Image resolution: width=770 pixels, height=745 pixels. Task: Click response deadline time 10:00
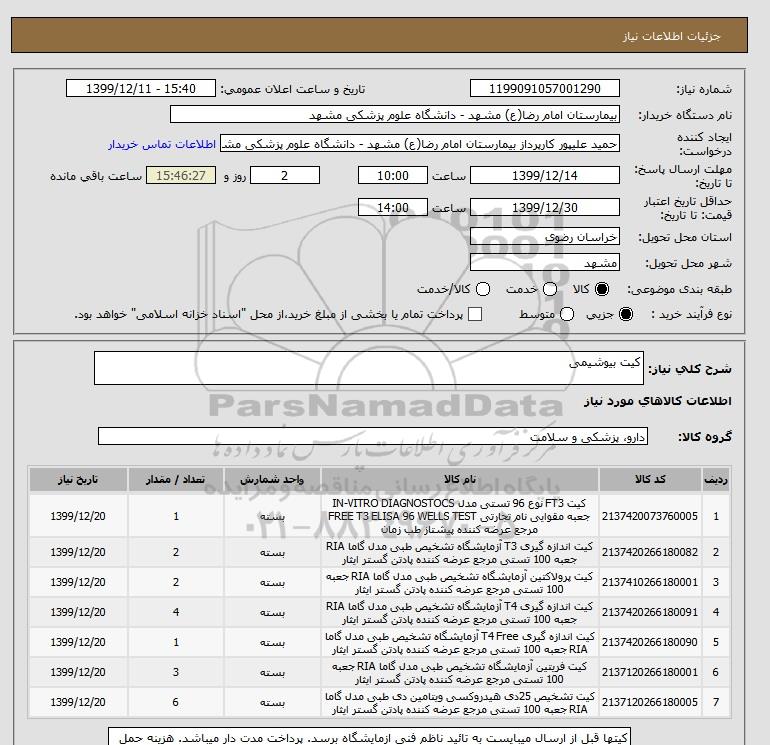pyautogui.click(x=393, y=175)
